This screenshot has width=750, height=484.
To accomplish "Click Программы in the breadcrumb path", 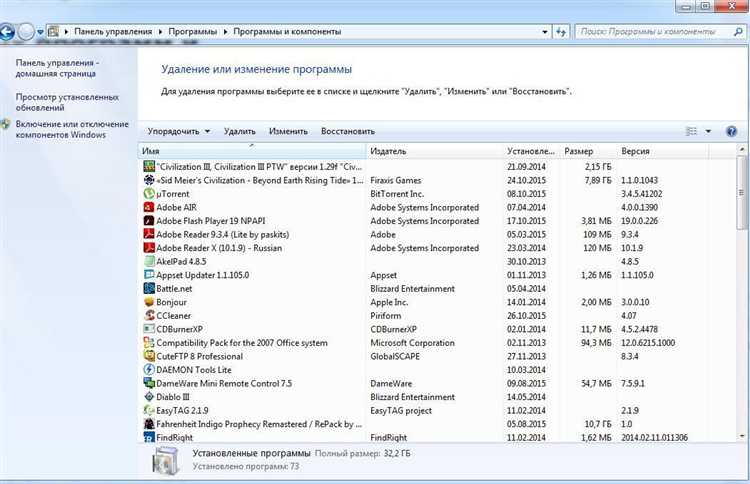I will 192,32.
